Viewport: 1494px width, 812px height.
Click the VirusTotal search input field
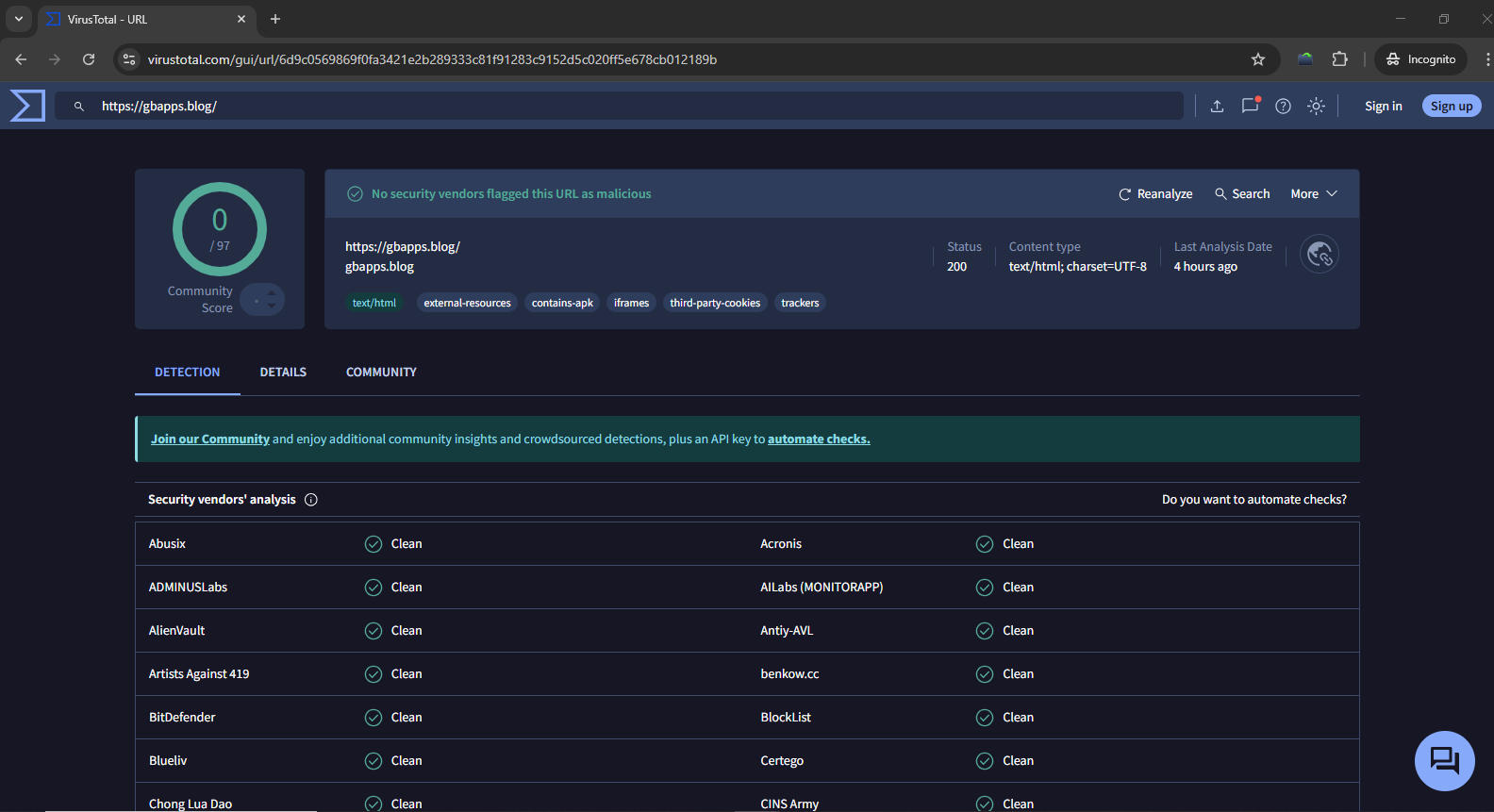(x=619, y=106)
